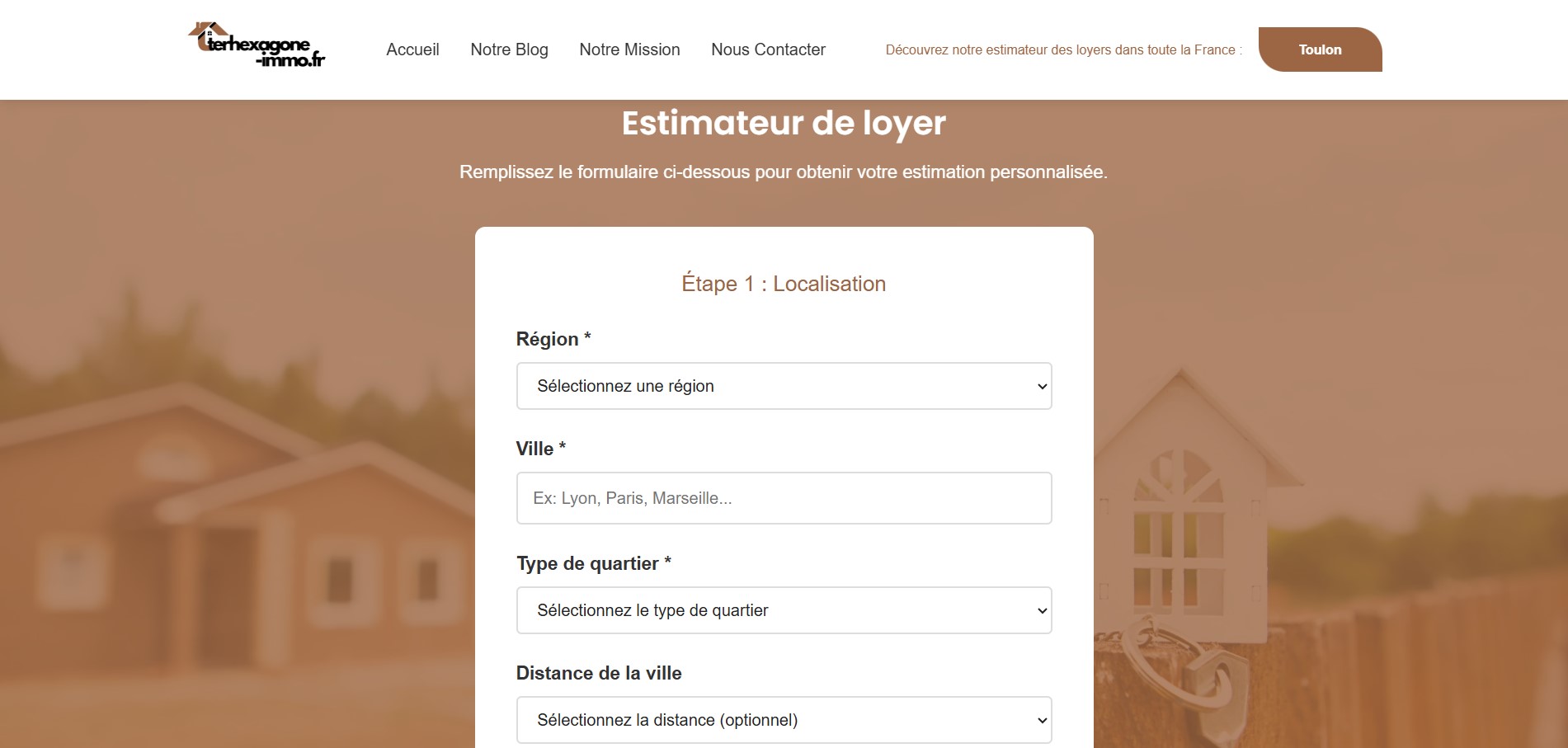Click the terhexagone-immo.fr house logo

click(257, 45)
